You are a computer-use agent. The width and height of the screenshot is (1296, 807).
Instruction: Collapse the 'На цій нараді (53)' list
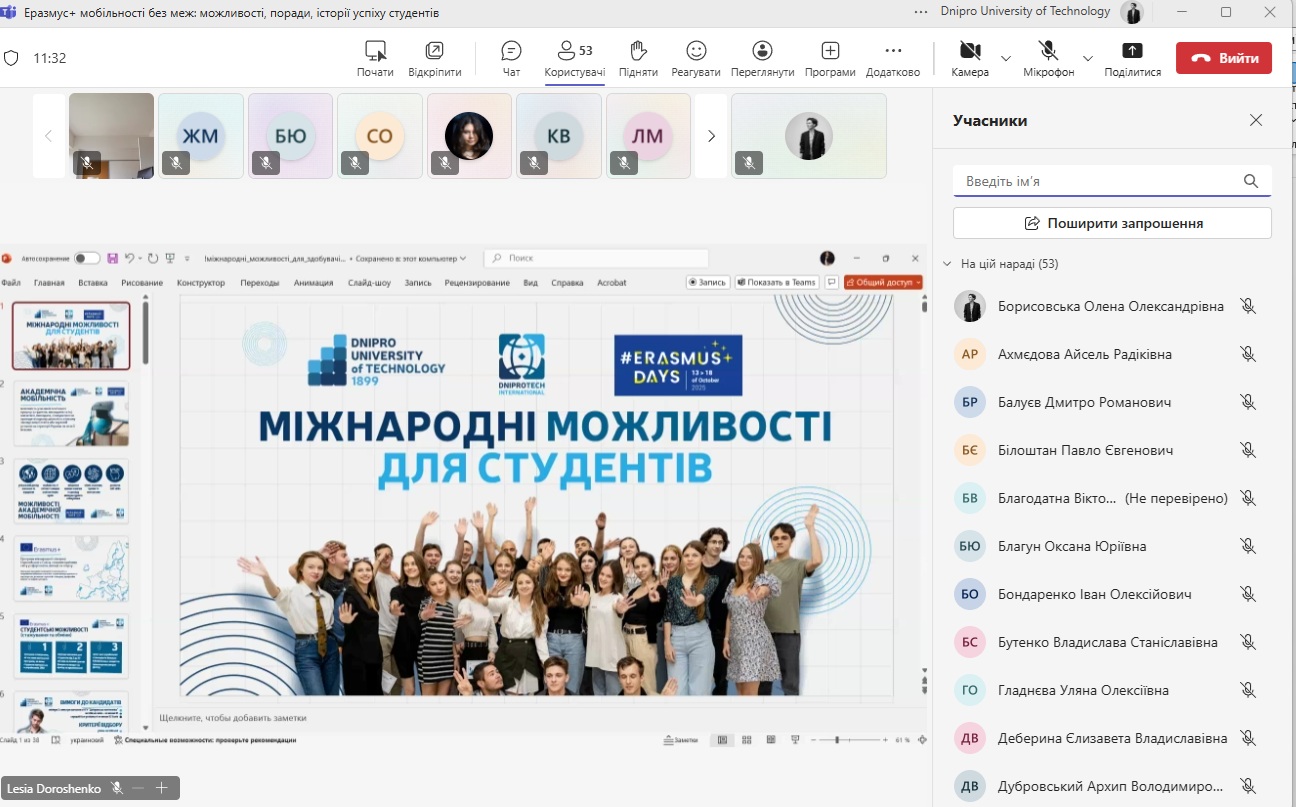948,264
